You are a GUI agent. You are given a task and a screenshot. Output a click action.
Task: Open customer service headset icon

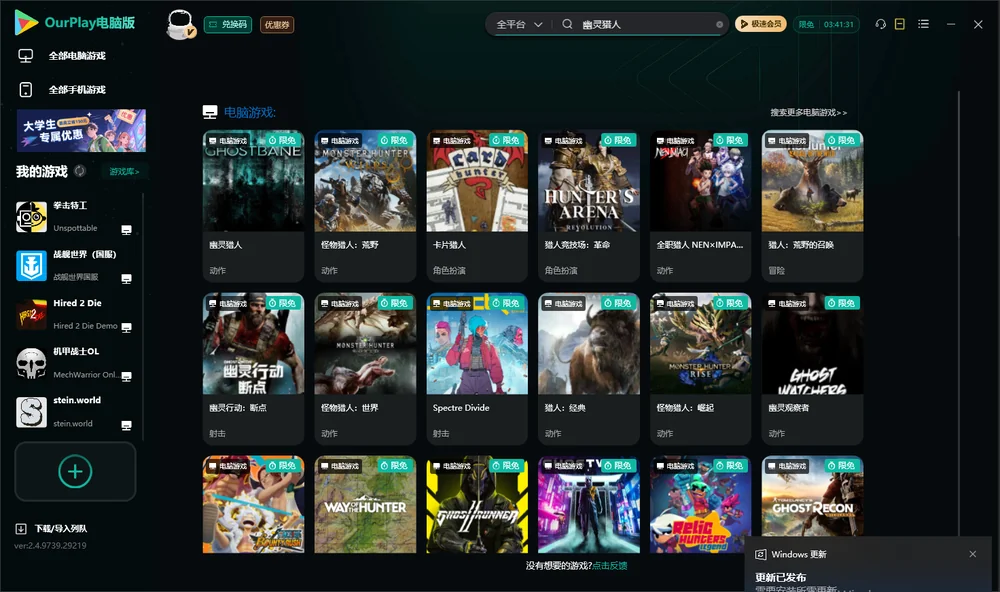click(x=881, y=24)
